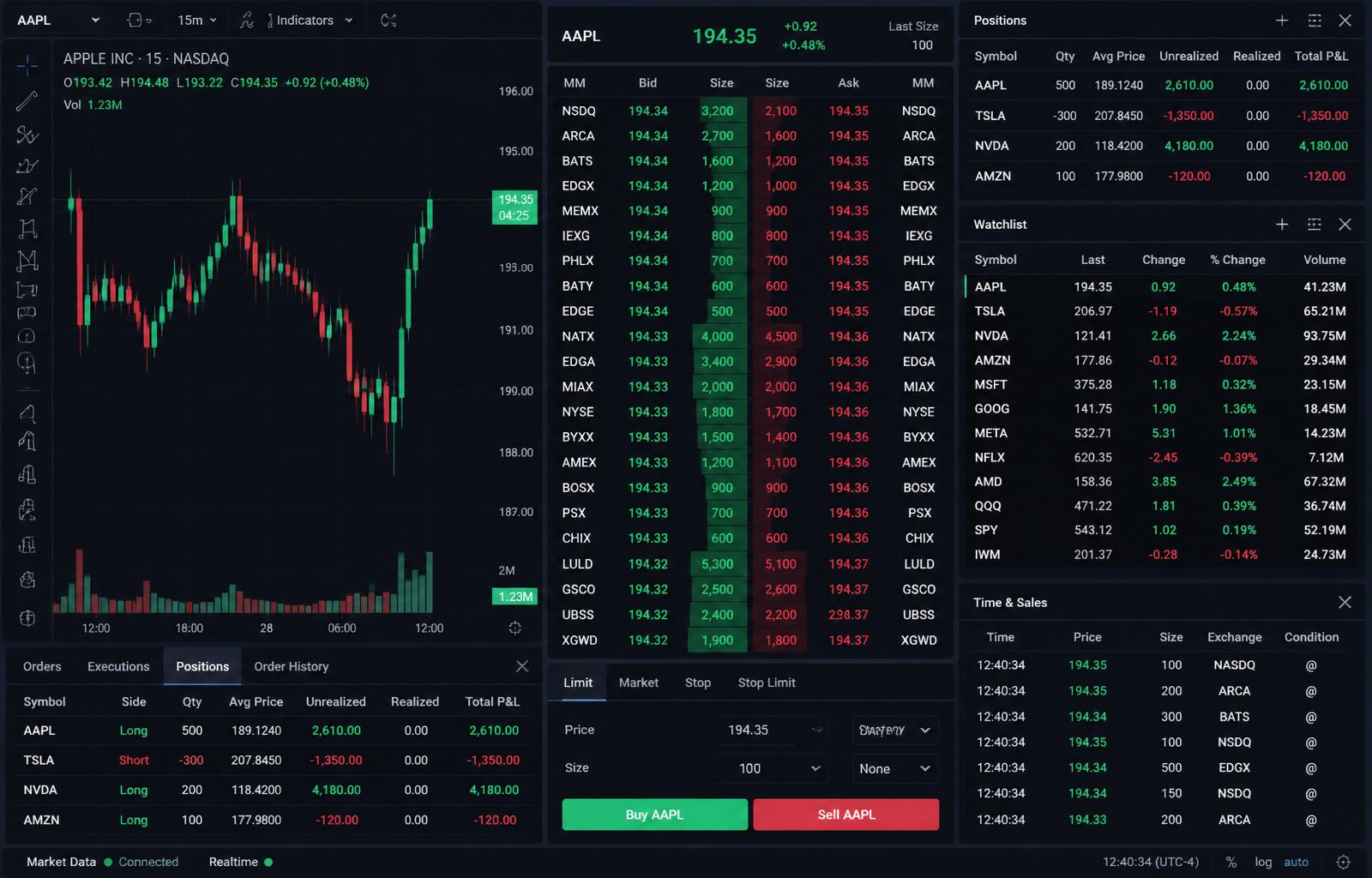Sort Watchlist by % Change column
This screenshot has height=878, width=1372.
(x=1237, y=260)
